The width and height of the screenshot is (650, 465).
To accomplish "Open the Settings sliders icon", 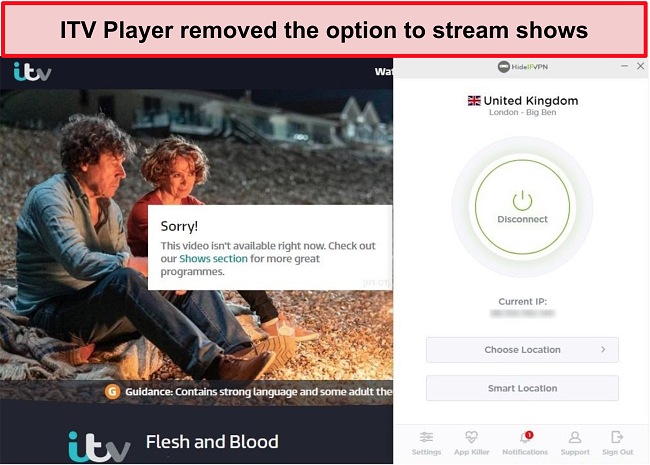I will coord(426,437).
